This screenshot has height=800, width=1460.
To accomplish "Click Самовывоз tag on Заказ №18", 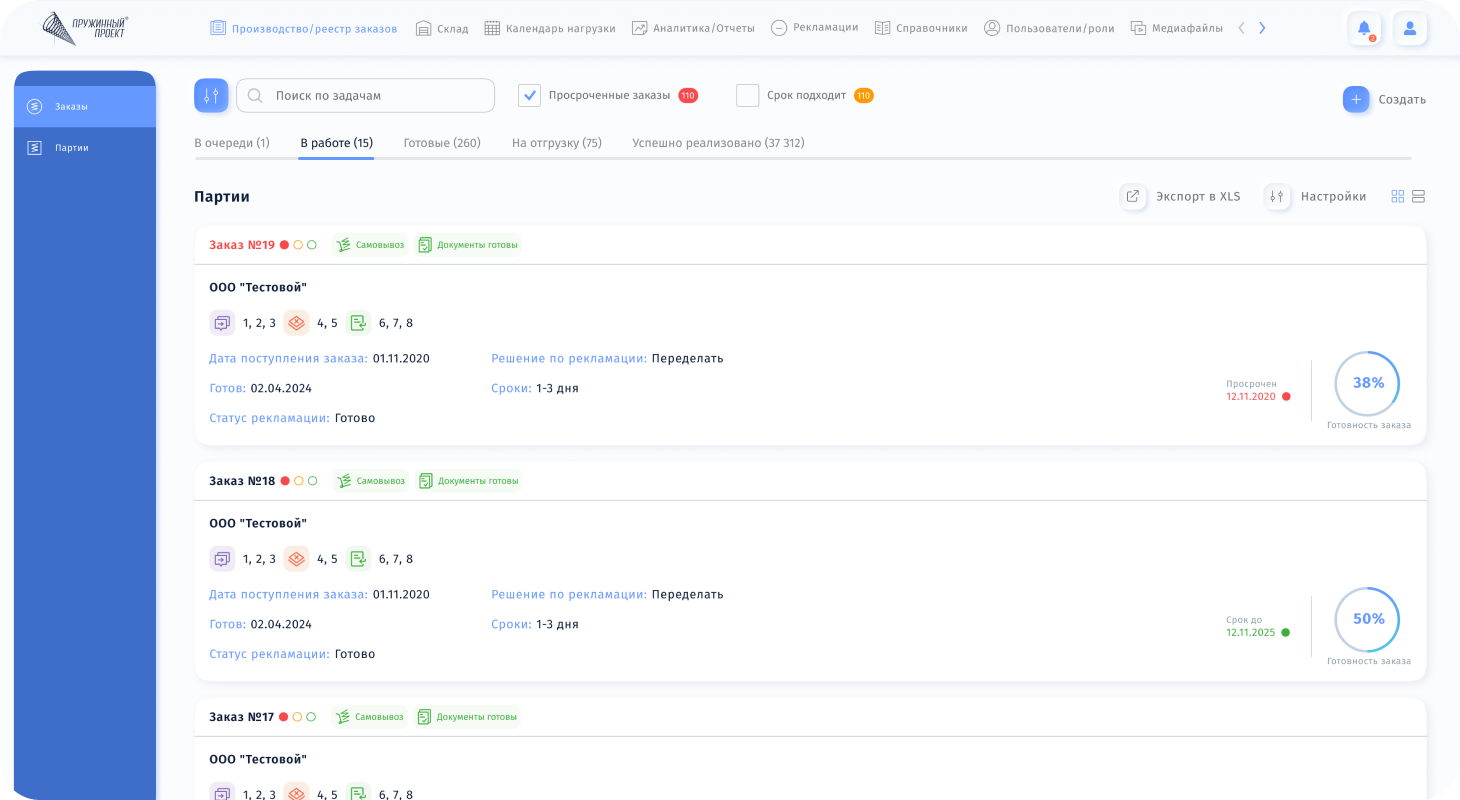I will tap(371, 481).
